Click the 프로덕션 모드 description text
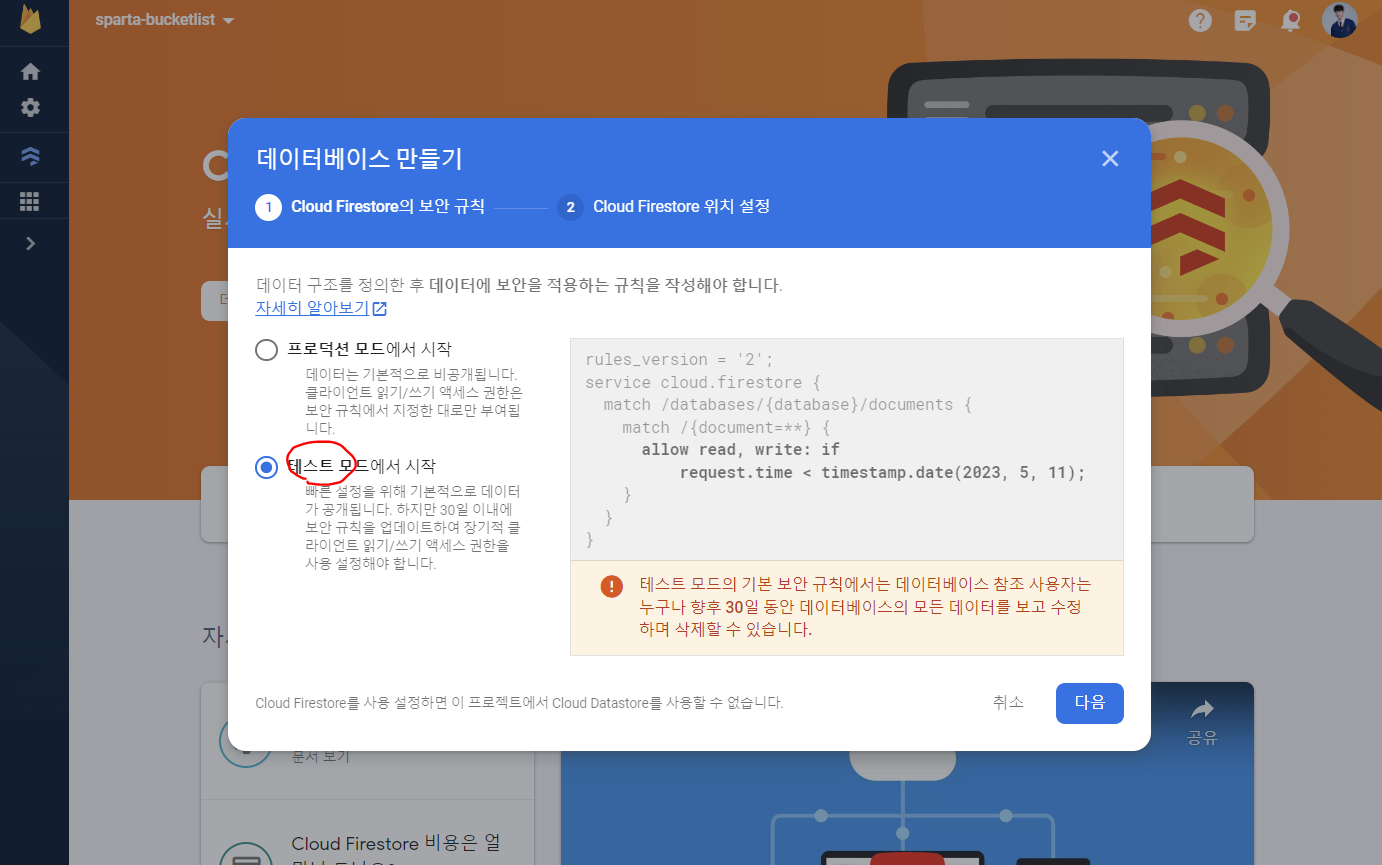 [x=414, y=400]
